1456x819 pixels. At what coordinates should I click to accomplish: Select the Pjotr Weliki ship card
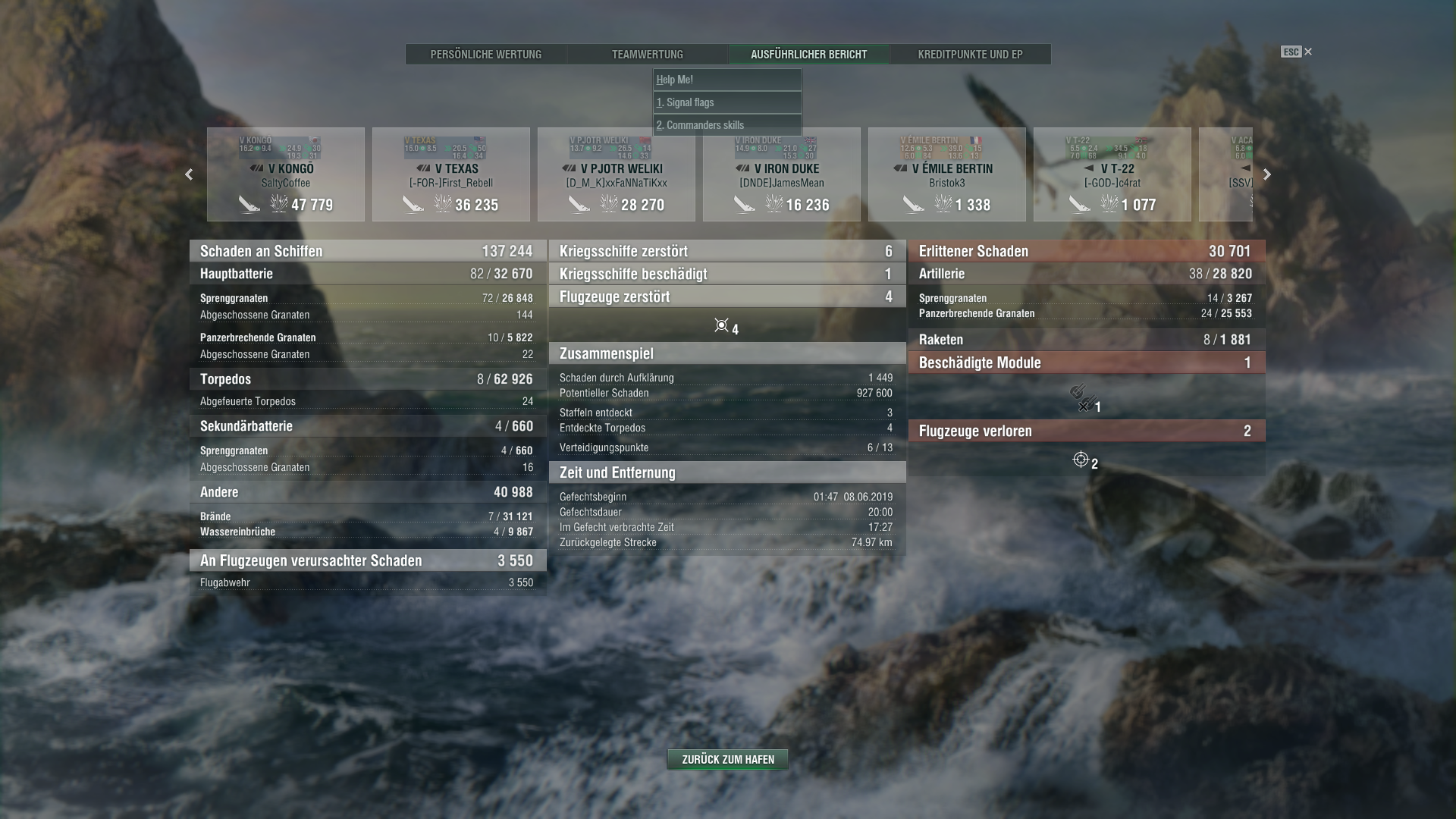616,174
